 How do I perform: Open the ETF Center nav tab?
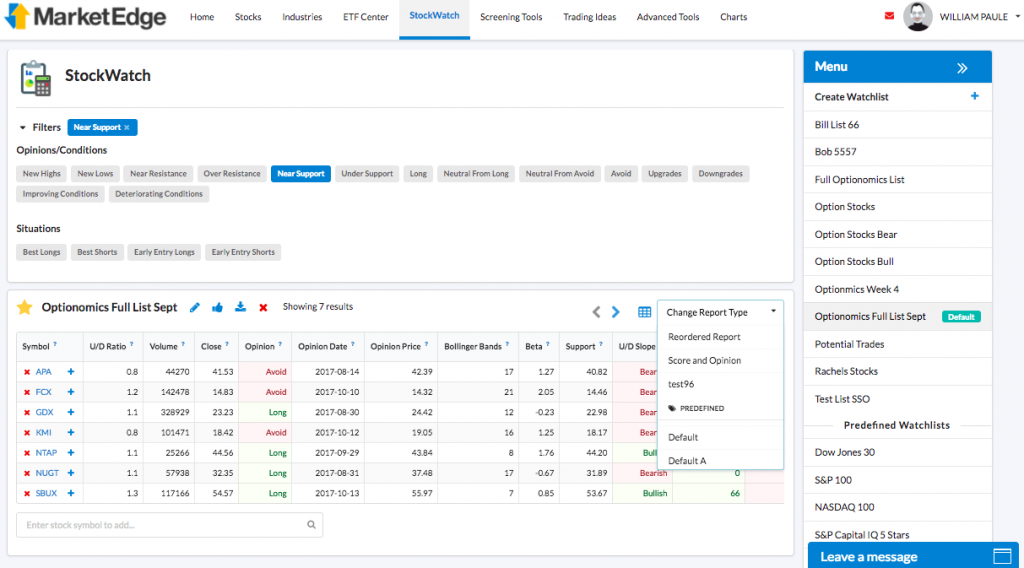pos(366,17)
